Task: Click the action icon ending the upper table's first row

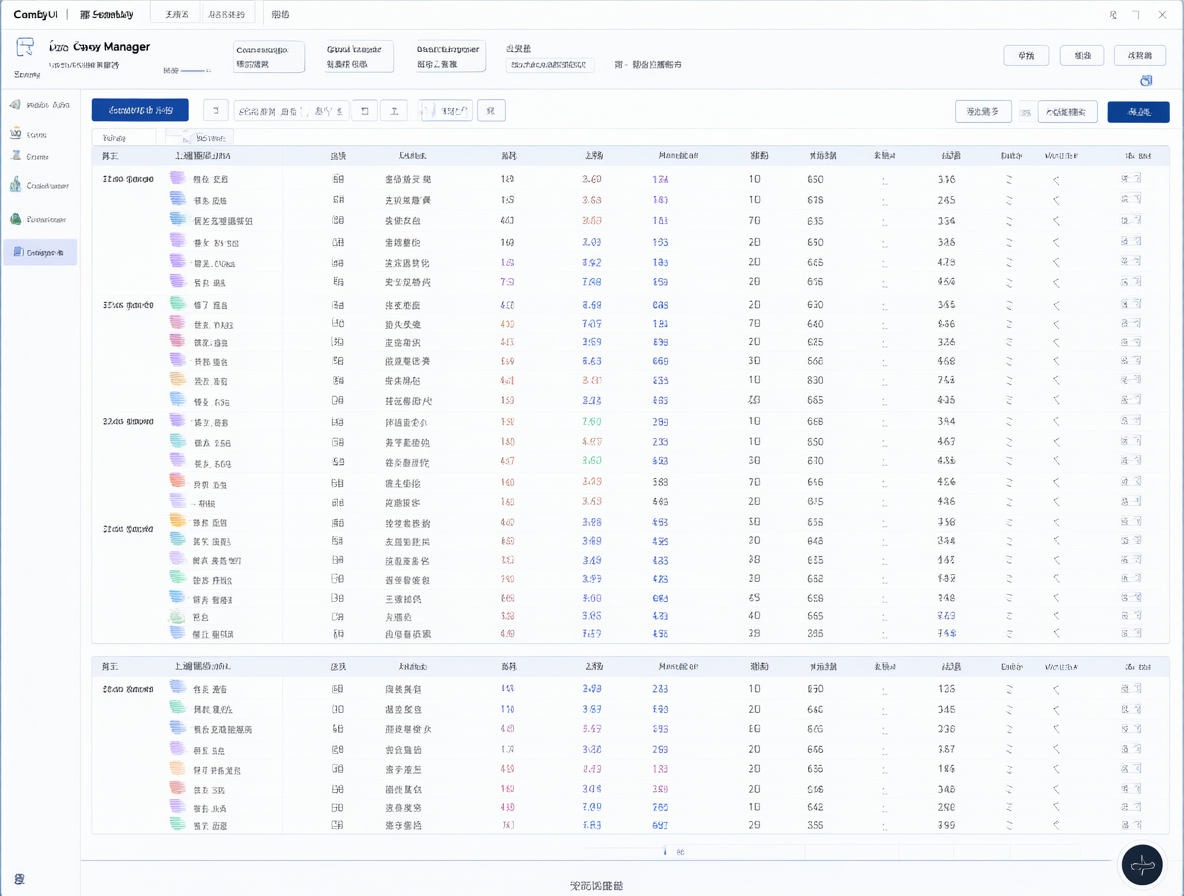Action: pyautogui.click(x=1130, y=179)
